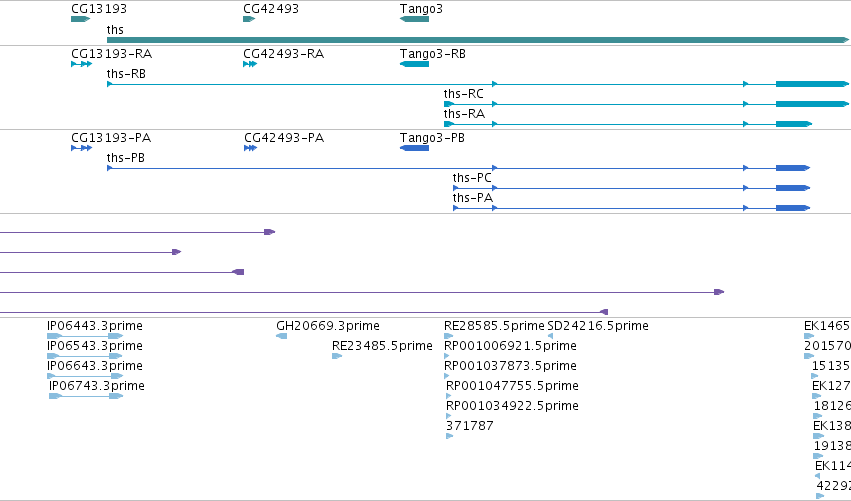Screen dimensions: 851x501
Task: Select the ths-PC protein label
Action: pyautogui.click(x=472, y=178)
